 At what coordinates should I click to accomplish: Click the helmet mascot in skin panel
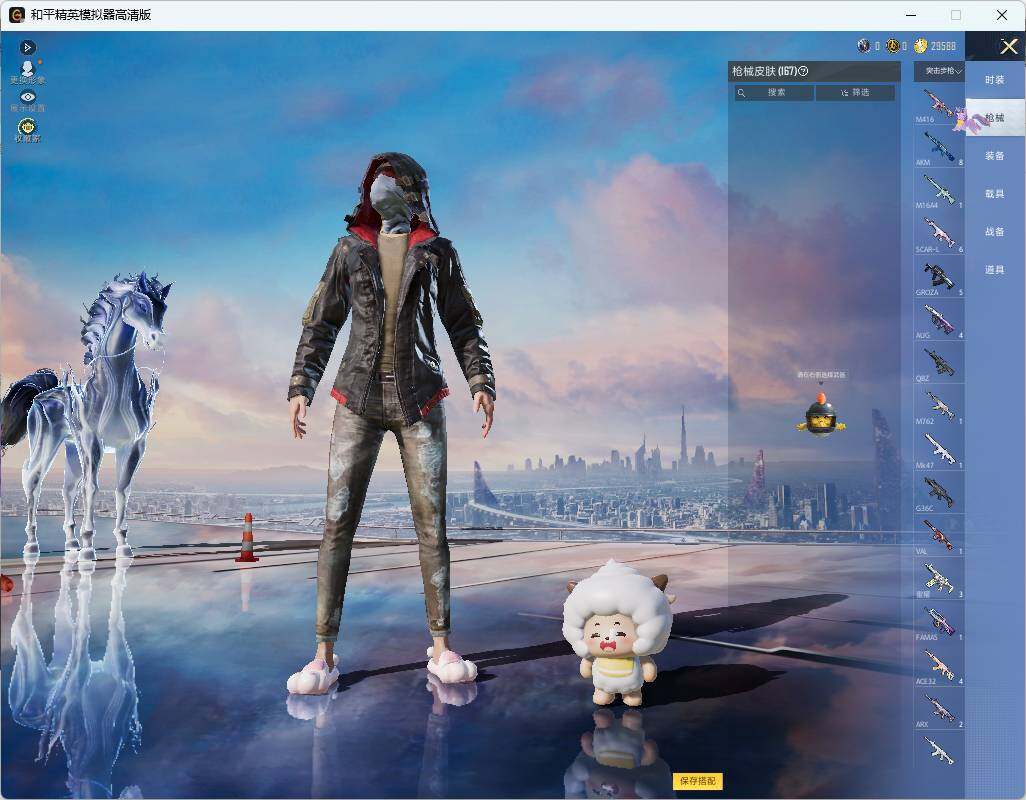(x=821, y=416)
